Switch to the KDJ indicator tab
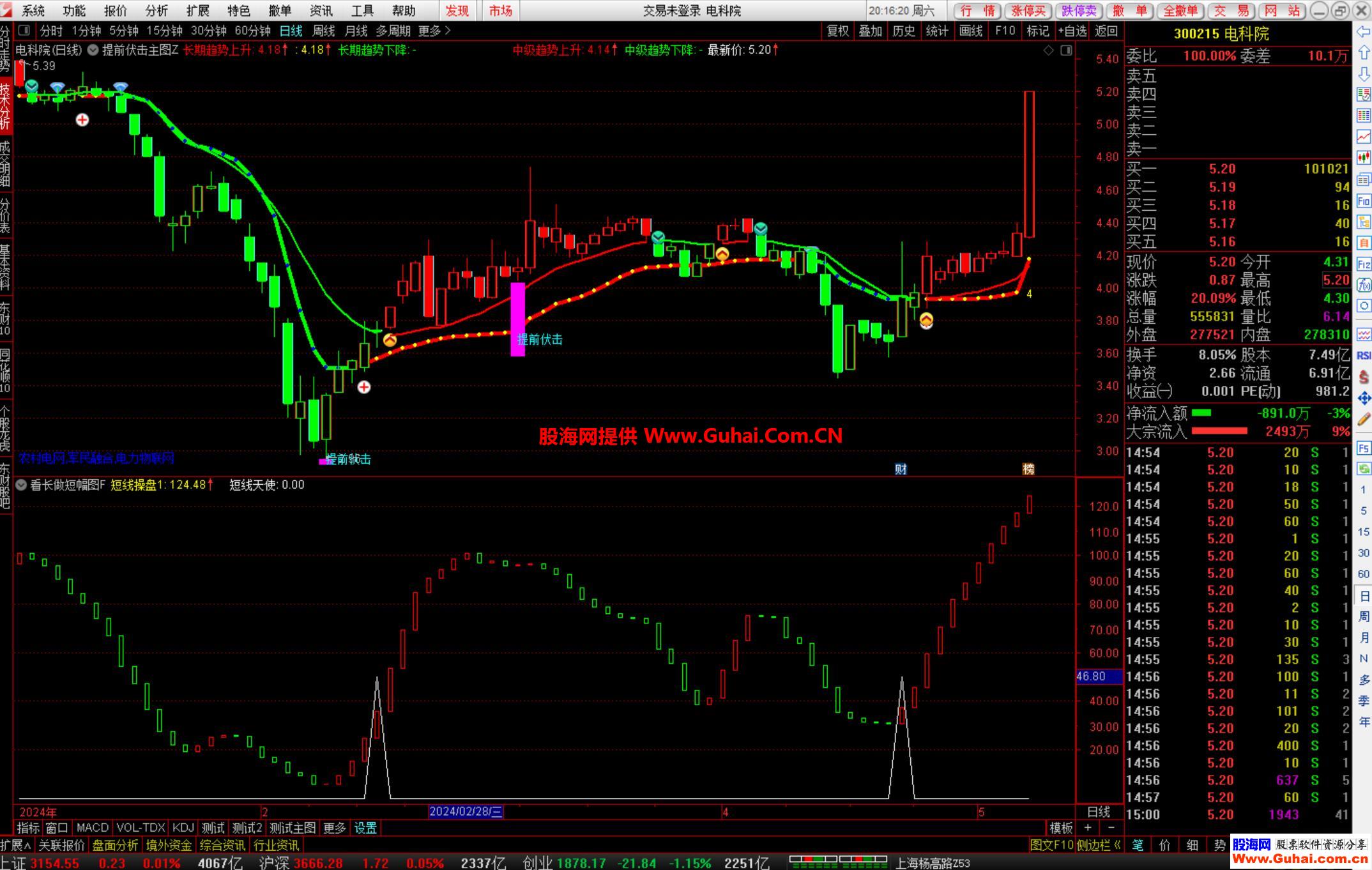 tap(183, 828)
